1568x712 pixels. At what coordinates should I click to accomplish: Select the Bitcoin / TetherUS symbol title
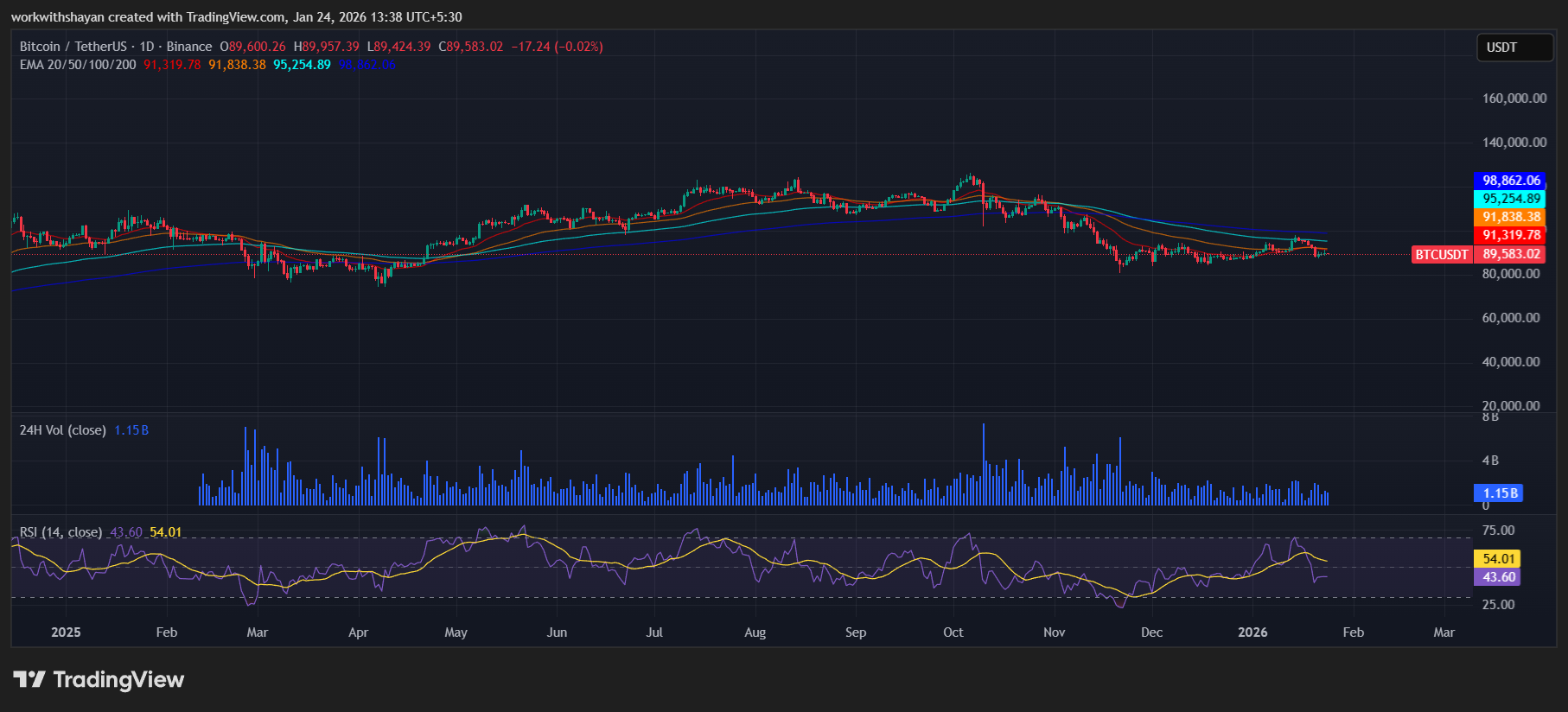tap(73, 47)
